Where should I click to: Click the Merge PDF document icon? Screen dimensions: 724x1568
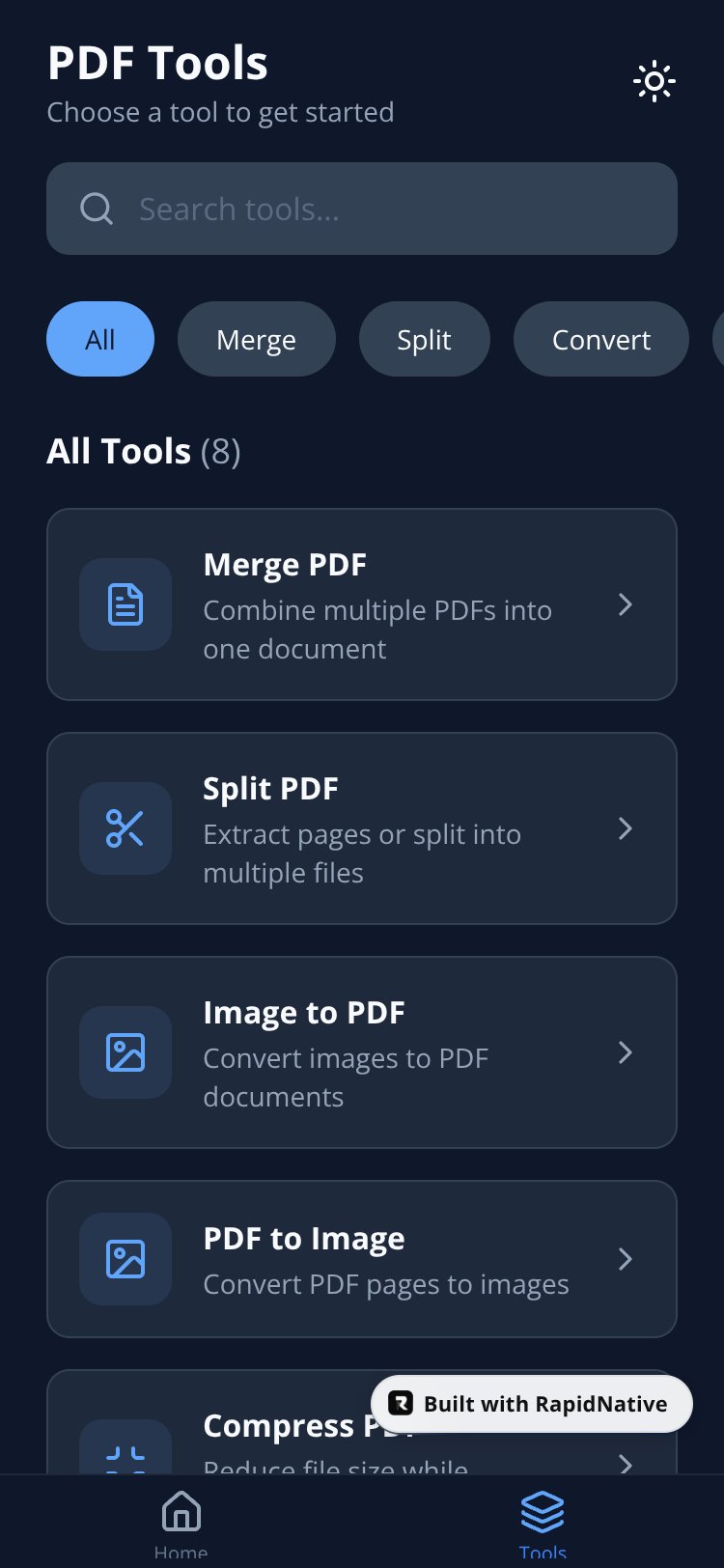coord(125,604)
